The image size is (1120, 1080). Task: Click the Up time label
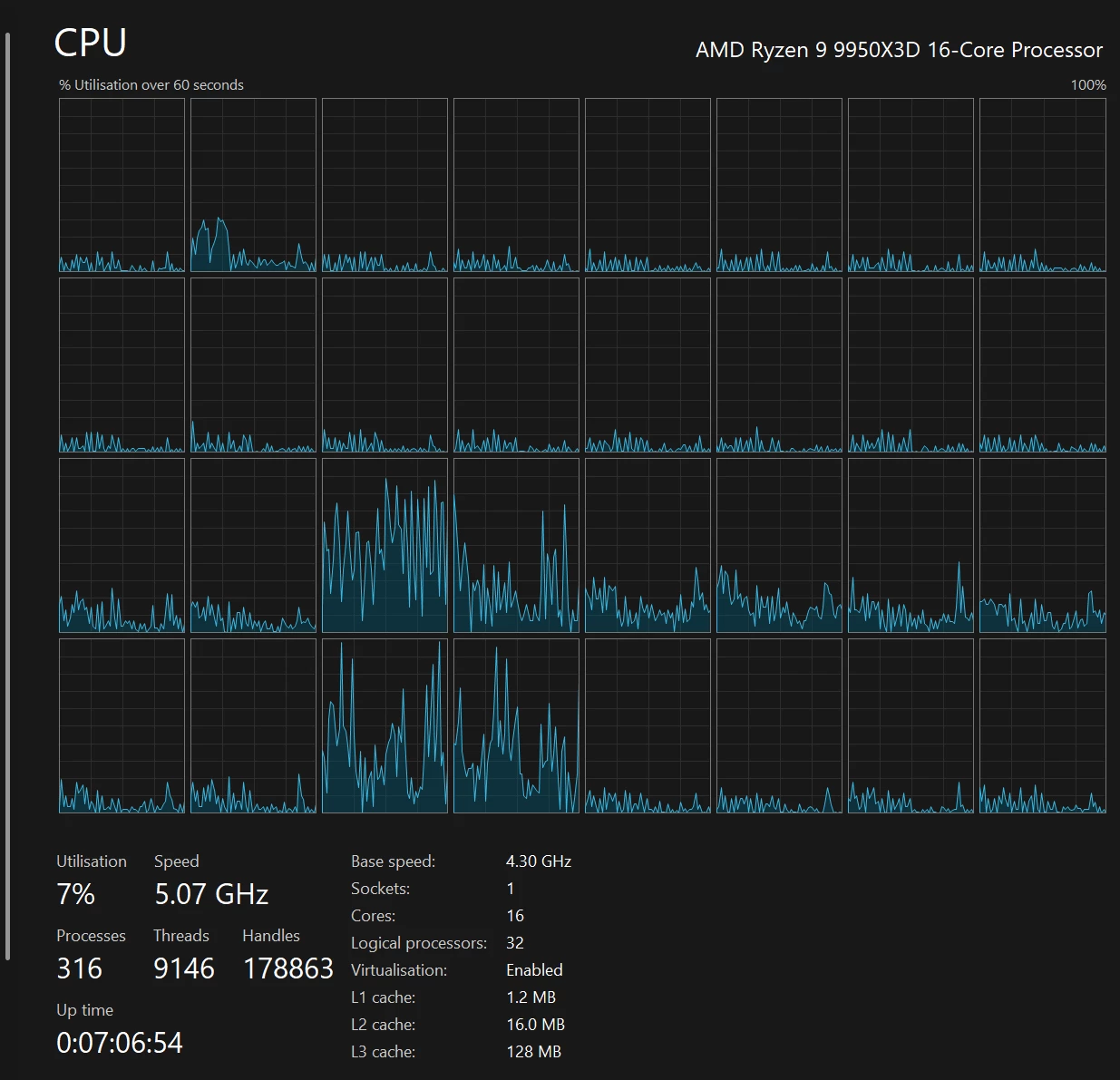click(85, 1010)
